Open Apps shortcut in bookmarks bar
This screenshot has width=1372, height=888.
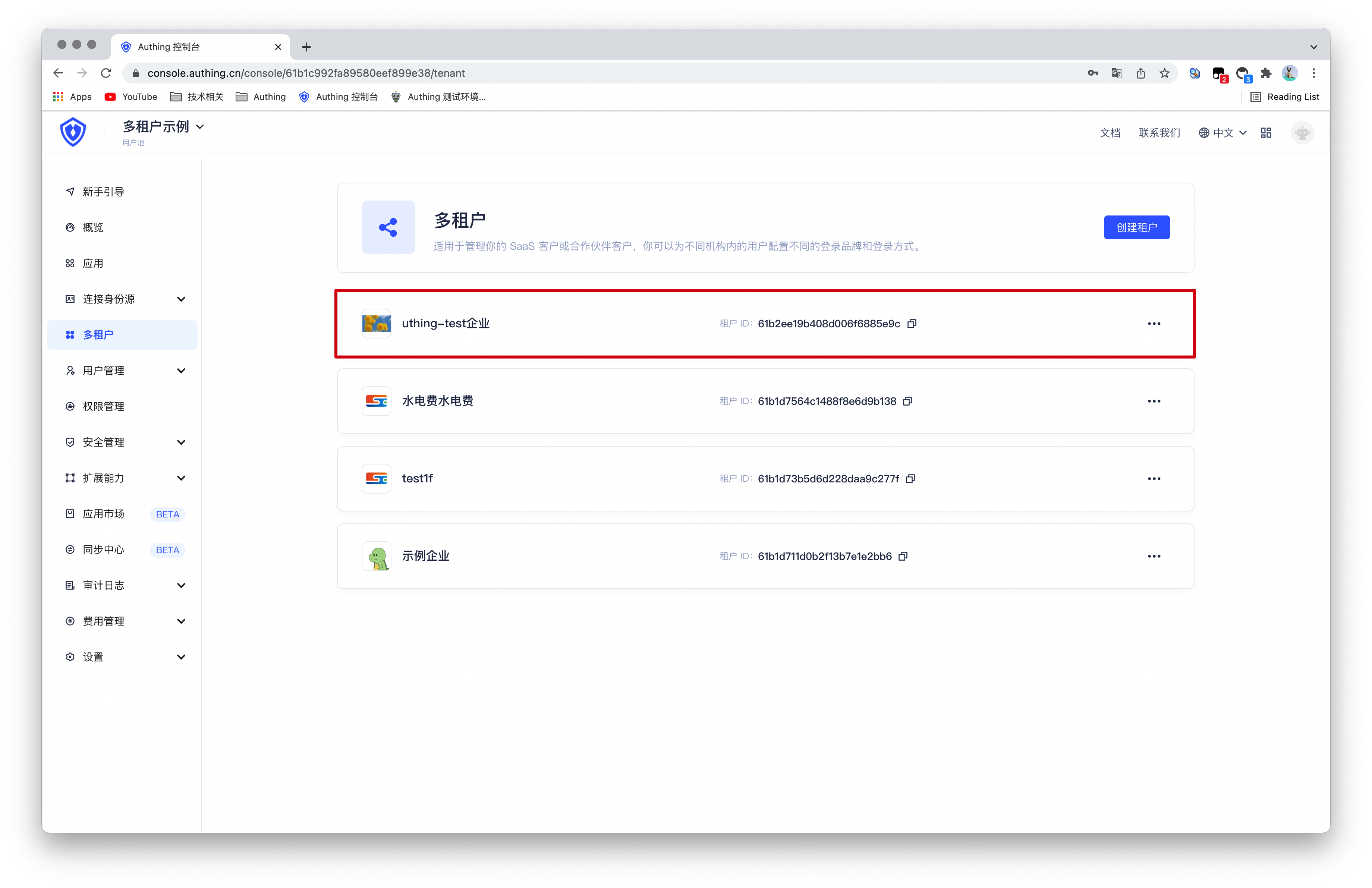click(x=72, y=97)
